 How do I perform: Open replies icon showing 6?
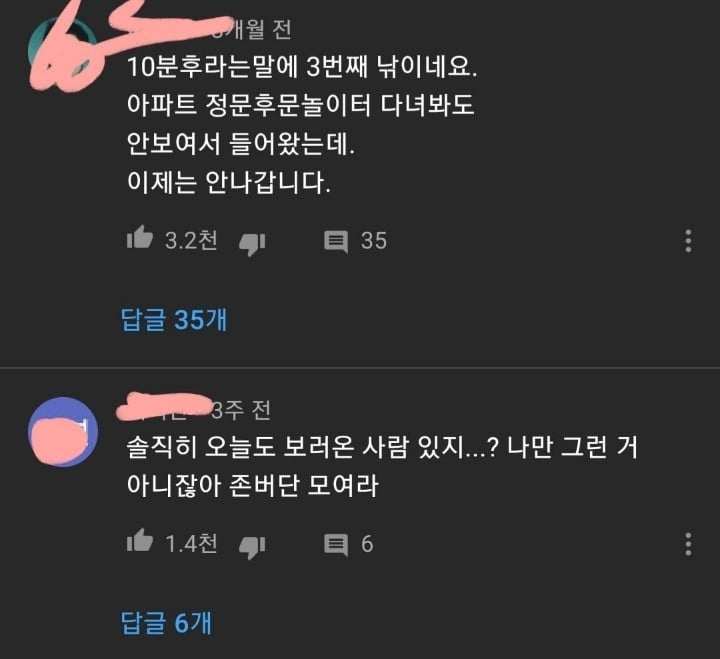[336, 545]
